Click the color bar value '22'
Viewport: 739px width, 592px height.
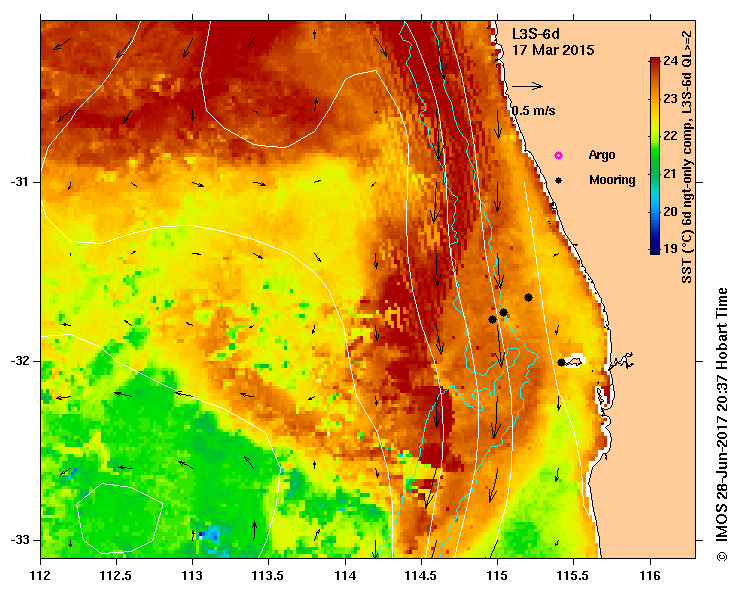671,136
